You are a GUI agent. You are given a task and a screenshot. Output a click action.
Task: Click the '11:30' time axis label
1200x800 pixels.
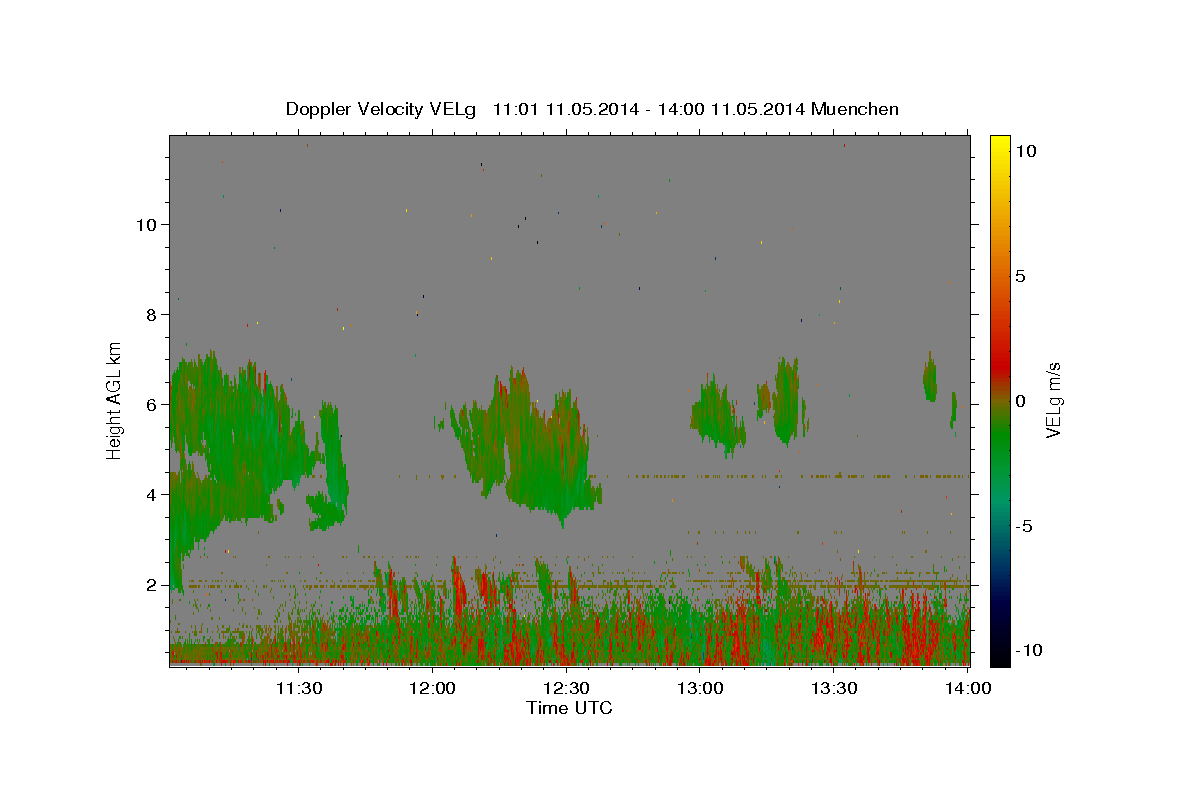point(298,688)
